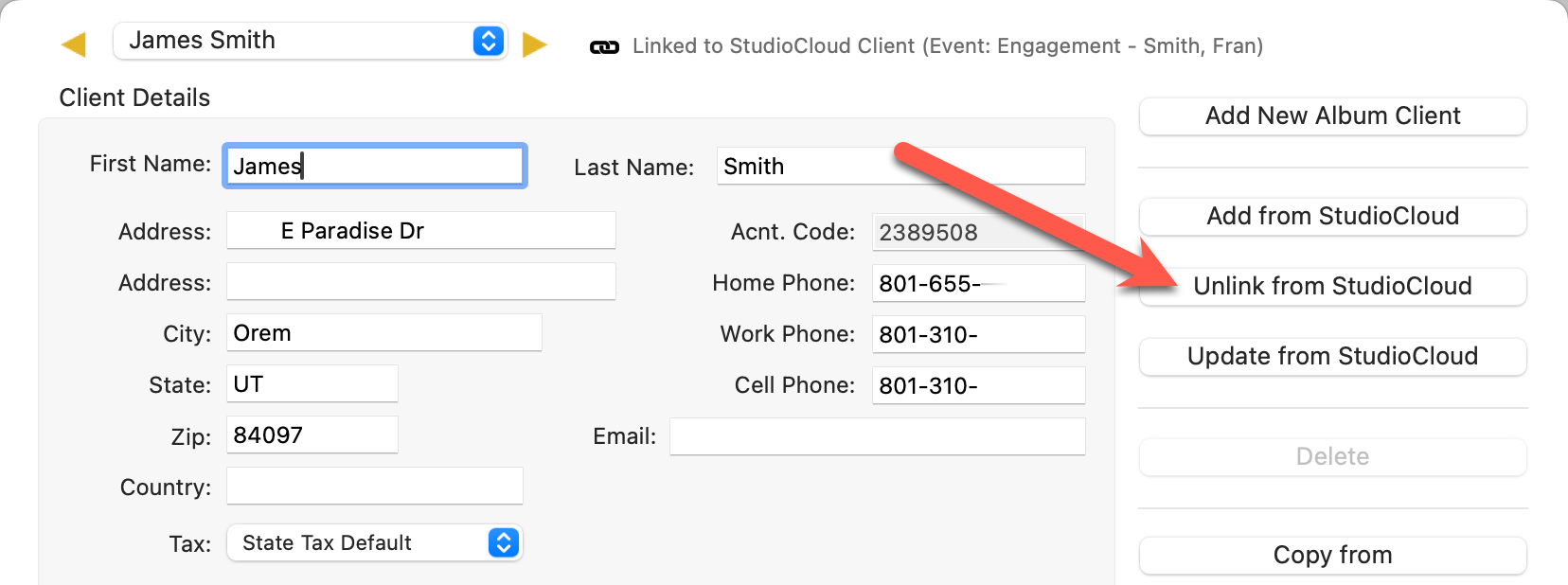The image size is (1568, 585).
Task: Click the Zip field with 84097
Action: tap(312, 435)
